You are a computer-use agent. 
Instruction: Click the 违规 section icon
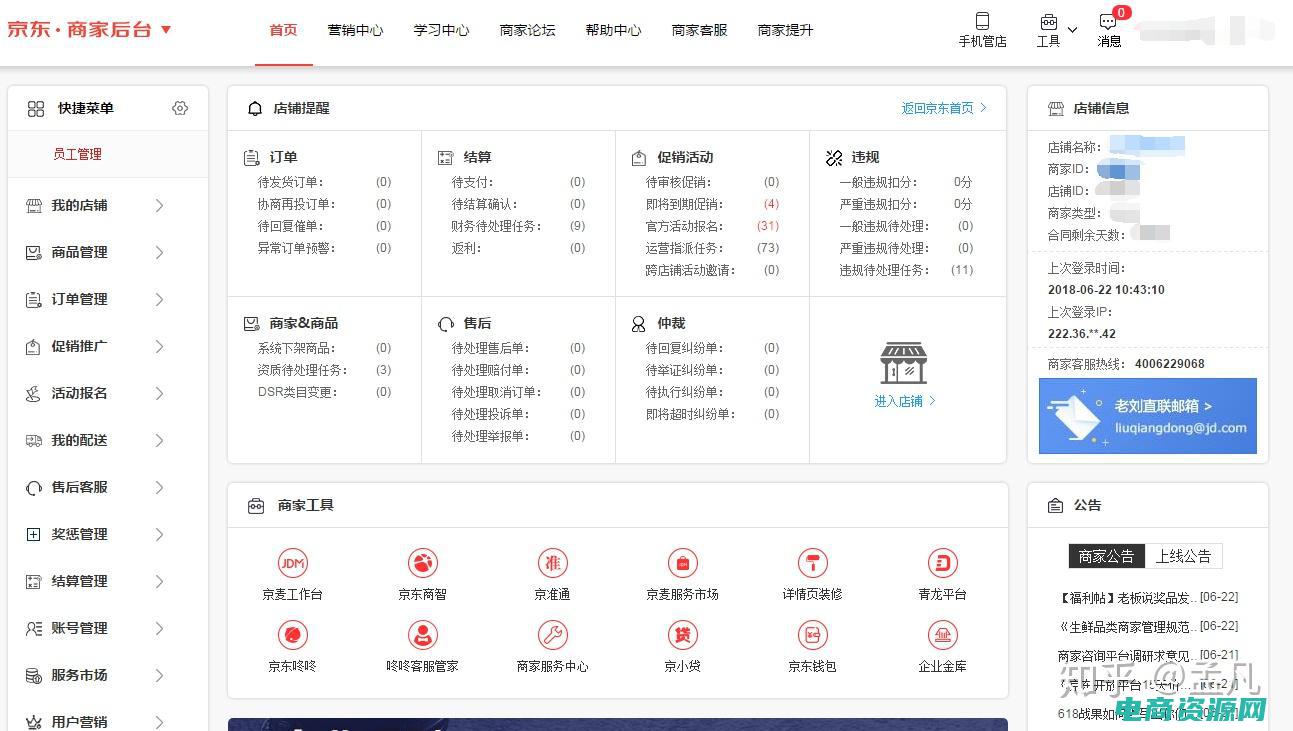tap(834, 158)
